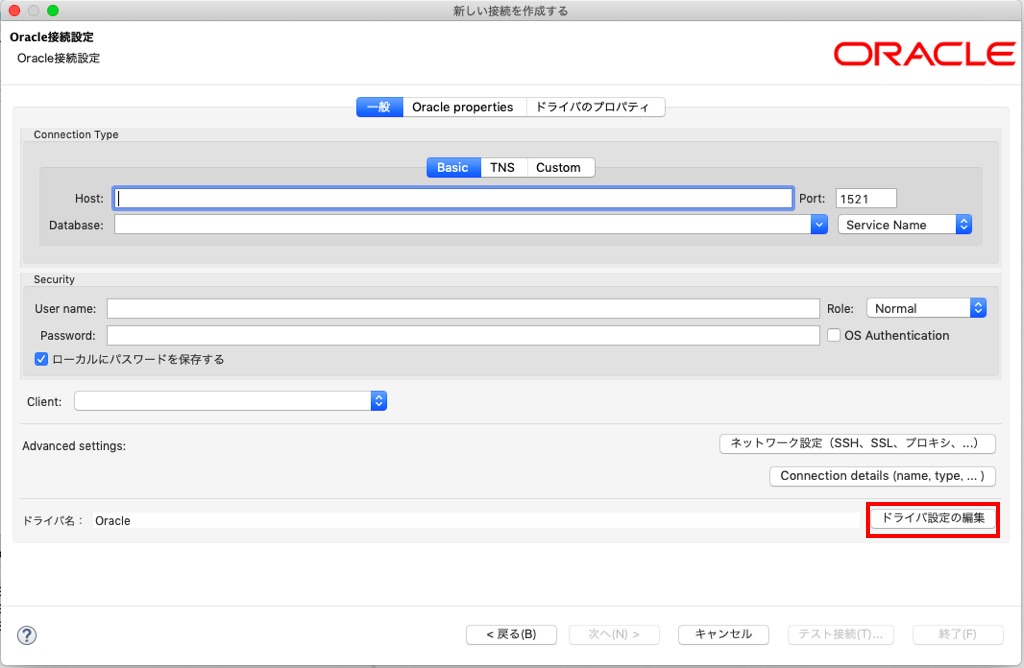Image resolution: width=1024 pixels, height=668 pixels.
Task: Click the Password input field
Action: [x=463, y=335]
